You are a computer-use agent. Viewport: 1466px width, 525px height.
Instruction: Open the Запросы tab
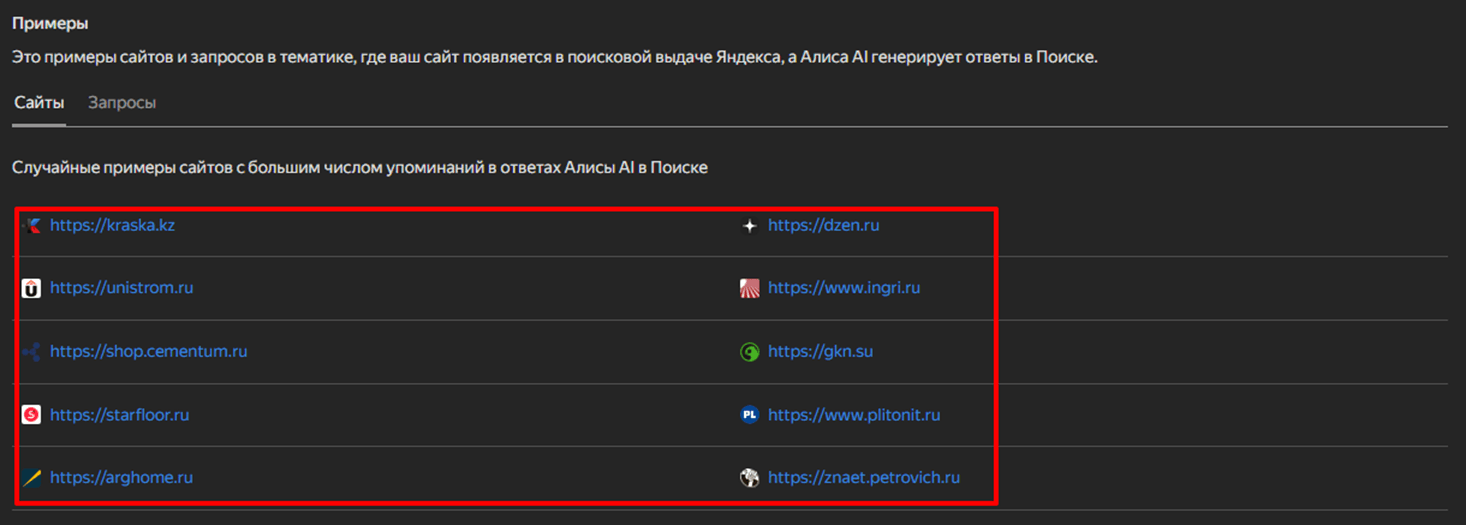point(122,103)
